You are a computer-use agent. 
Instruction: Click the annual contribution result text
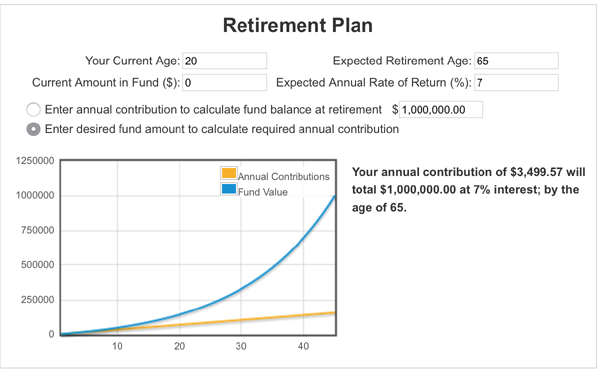tap(468, 190)
